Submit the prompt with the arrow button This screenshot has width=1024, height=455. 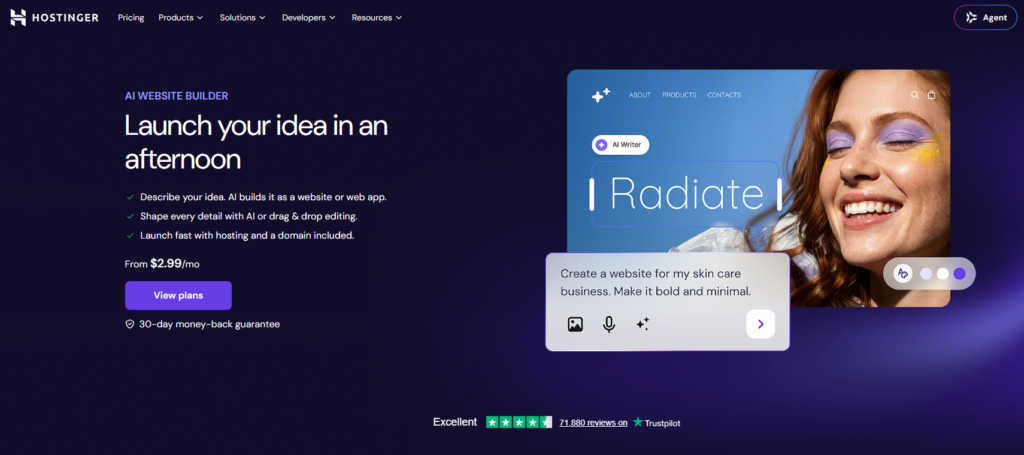pyautogui.click(x=760, y=324)
